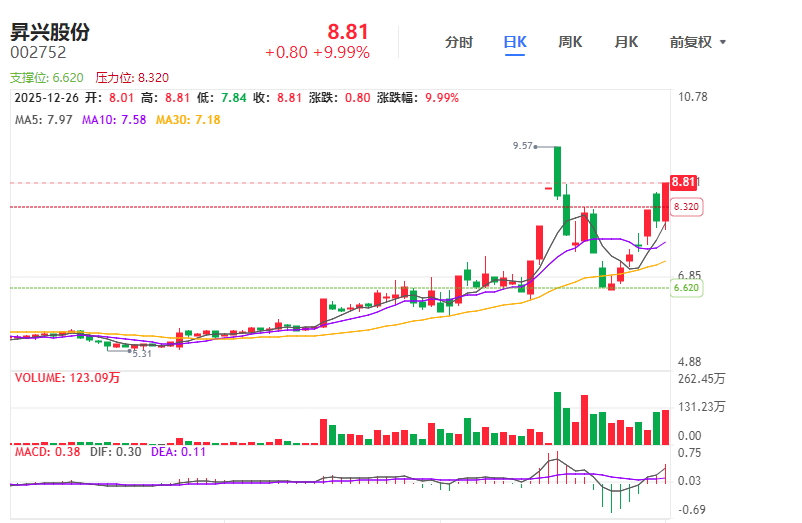Click the MA5: 7.97 indicator label
Screen dimensions: 802x523
43,120
